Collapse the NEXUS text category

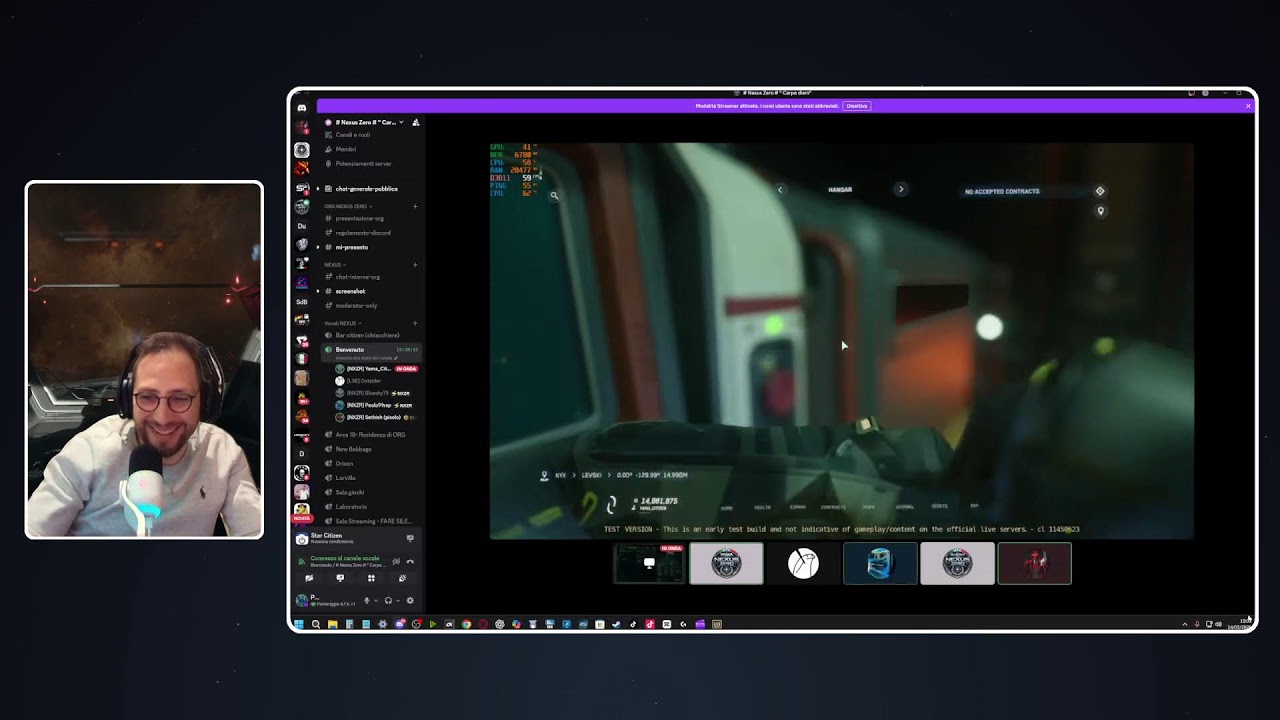click(x=334, y=265)
